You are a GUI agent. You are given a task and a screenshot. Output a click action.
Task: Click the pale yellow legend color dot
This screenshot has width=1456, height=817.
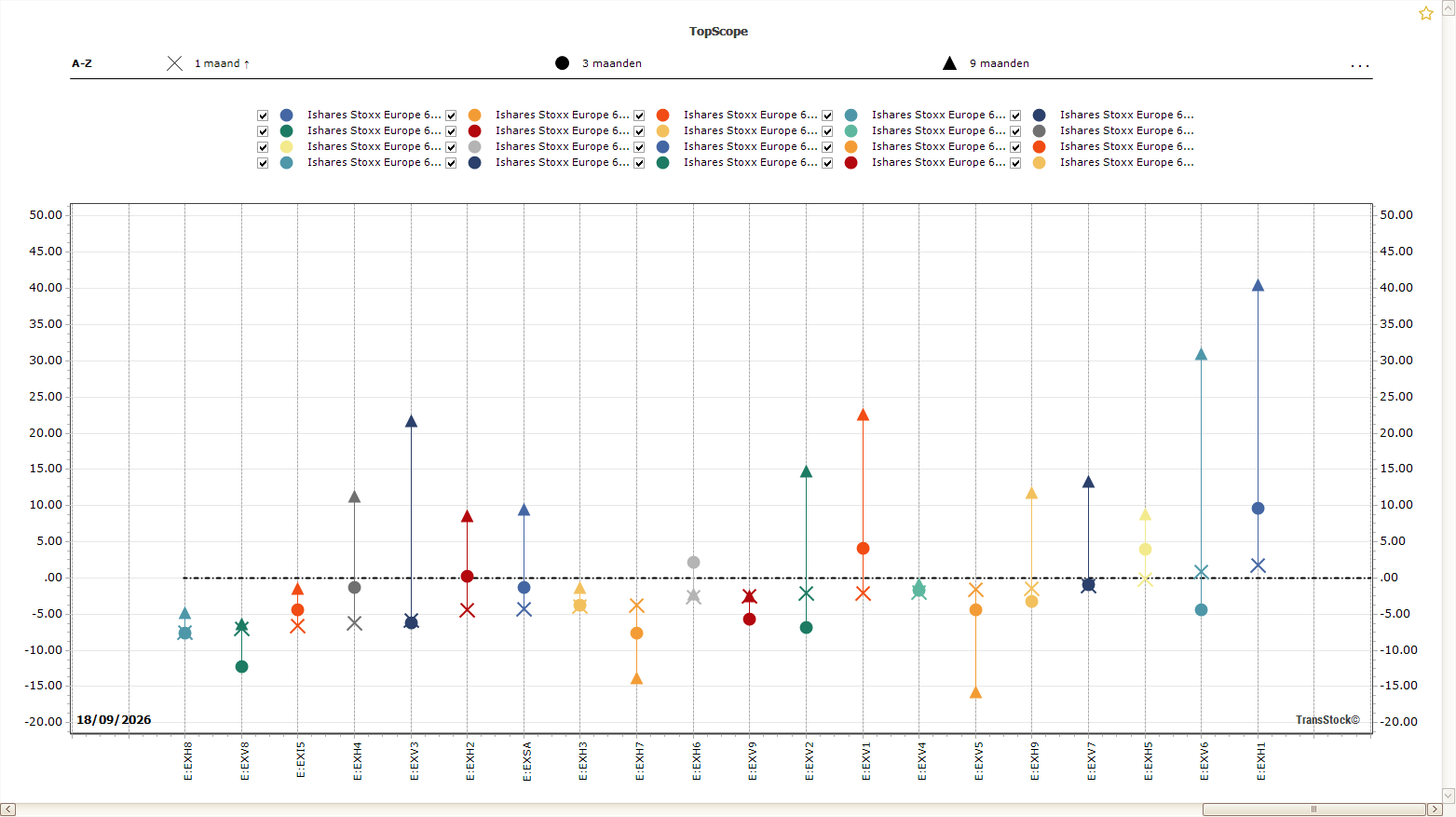click(286, 147)
